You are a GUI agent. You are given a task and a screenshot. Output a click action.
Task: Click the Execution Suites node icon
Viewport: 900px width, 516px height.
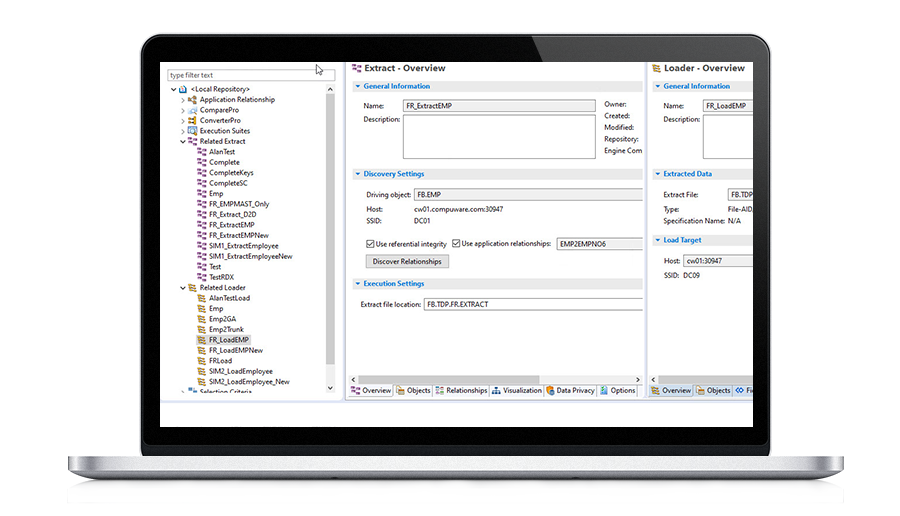pyautogui.click(x=193, y=131)
